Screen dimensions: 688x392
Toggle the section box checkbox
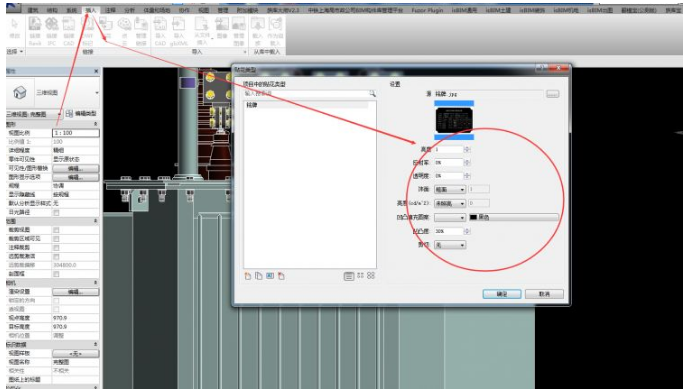(x=56, y=274)
